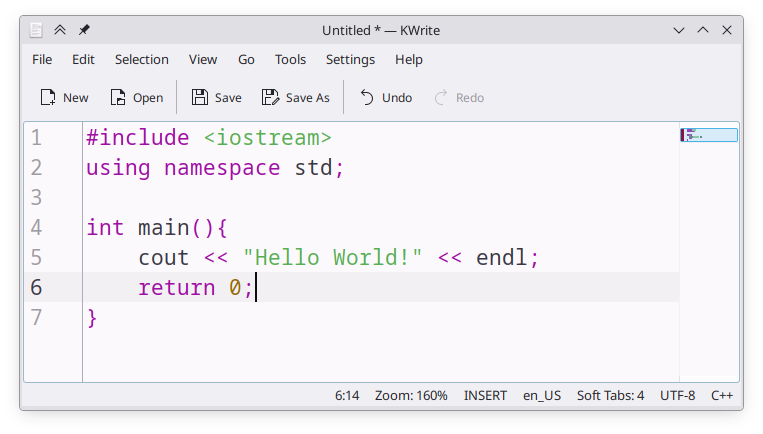Click the int keyword on line 4
This screenshot has width=763, height=434.
click(x=105, y=228)
